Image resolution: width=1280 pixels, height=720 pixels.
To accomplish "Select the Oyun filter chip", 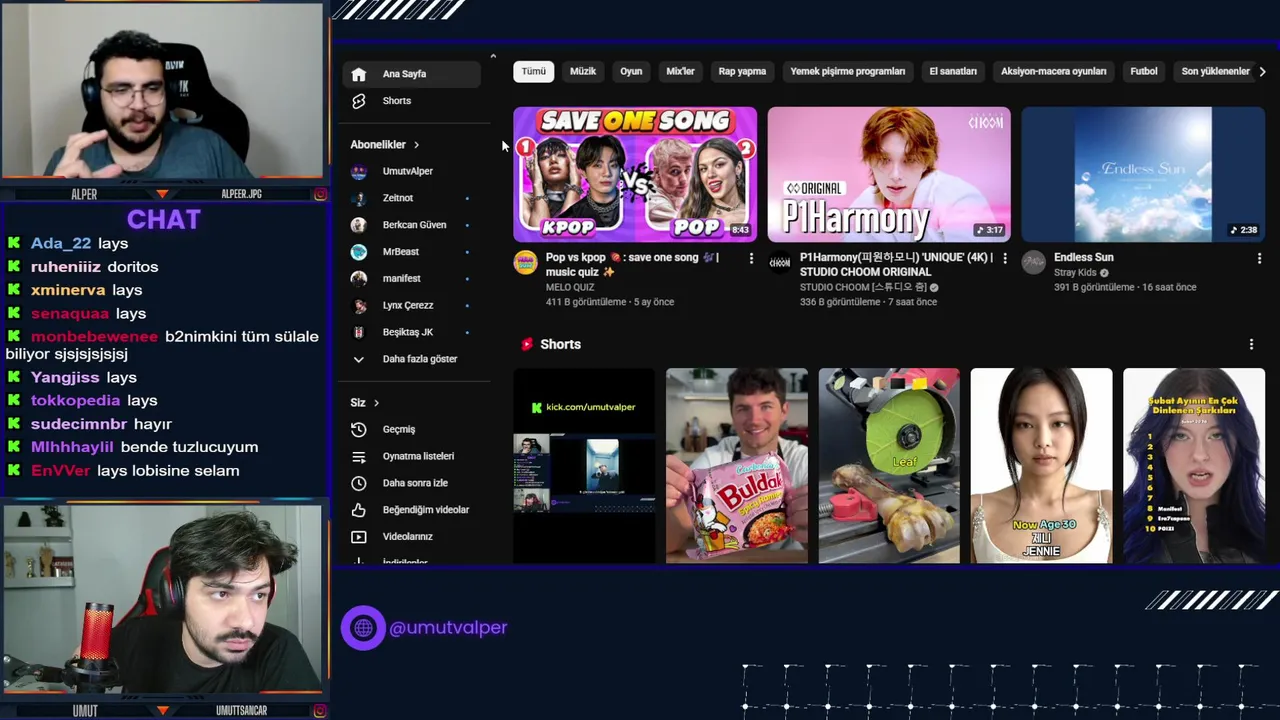I will (x=631, y=71).
